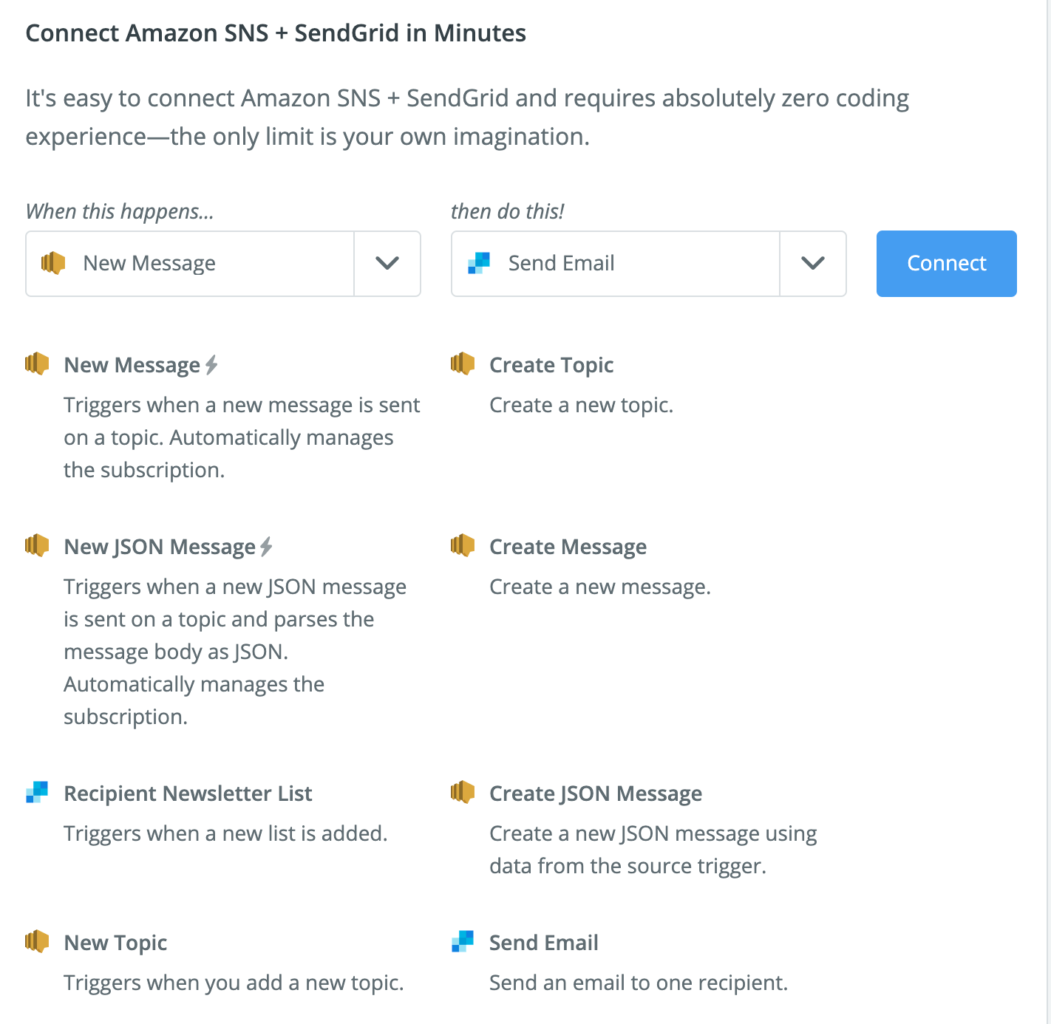Choose the Create Topic action heading
The image size is (1051, 1024).
551,366
